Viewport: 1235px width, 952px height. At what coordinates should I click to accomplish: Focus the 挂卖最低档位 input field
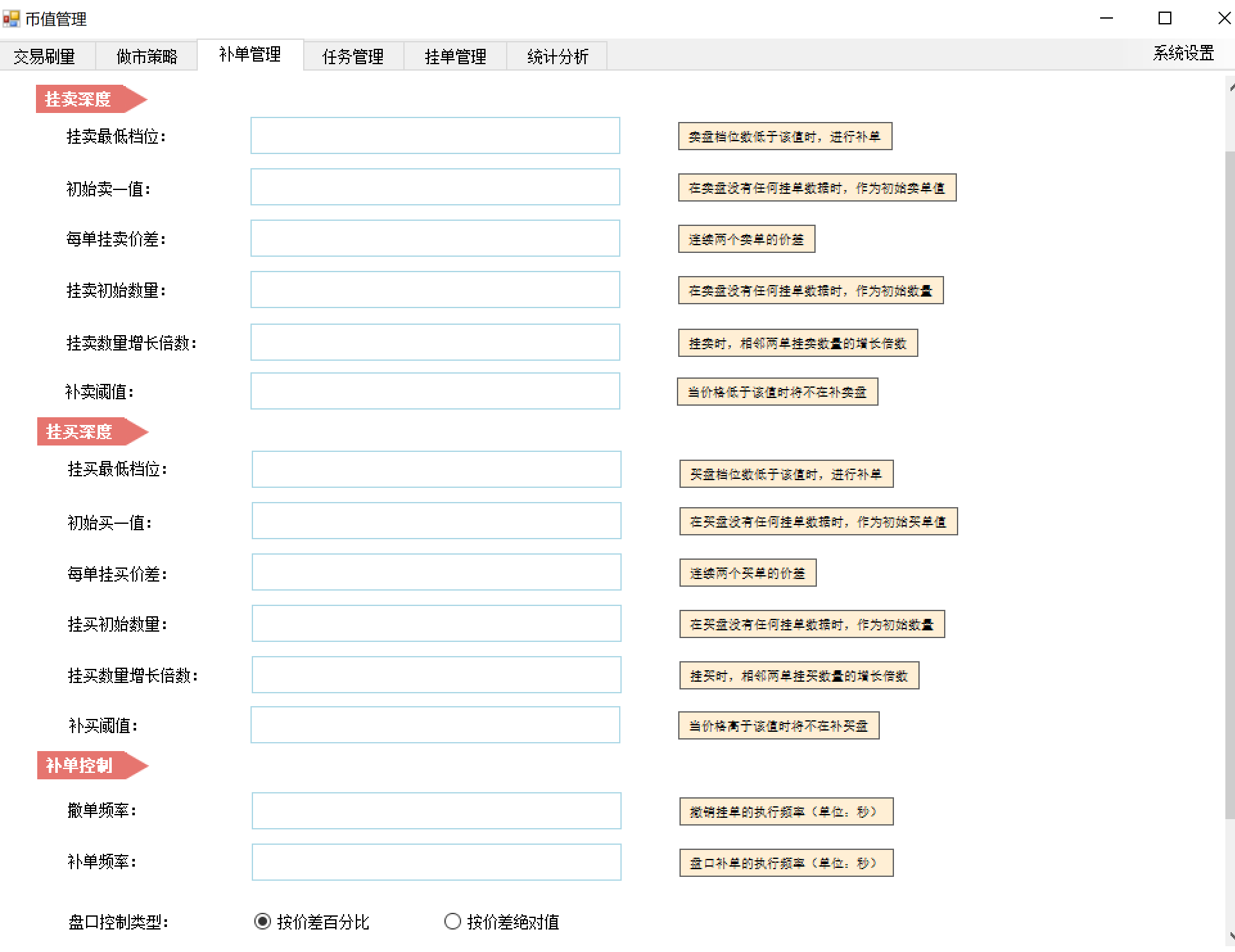(x=435, y=135)
